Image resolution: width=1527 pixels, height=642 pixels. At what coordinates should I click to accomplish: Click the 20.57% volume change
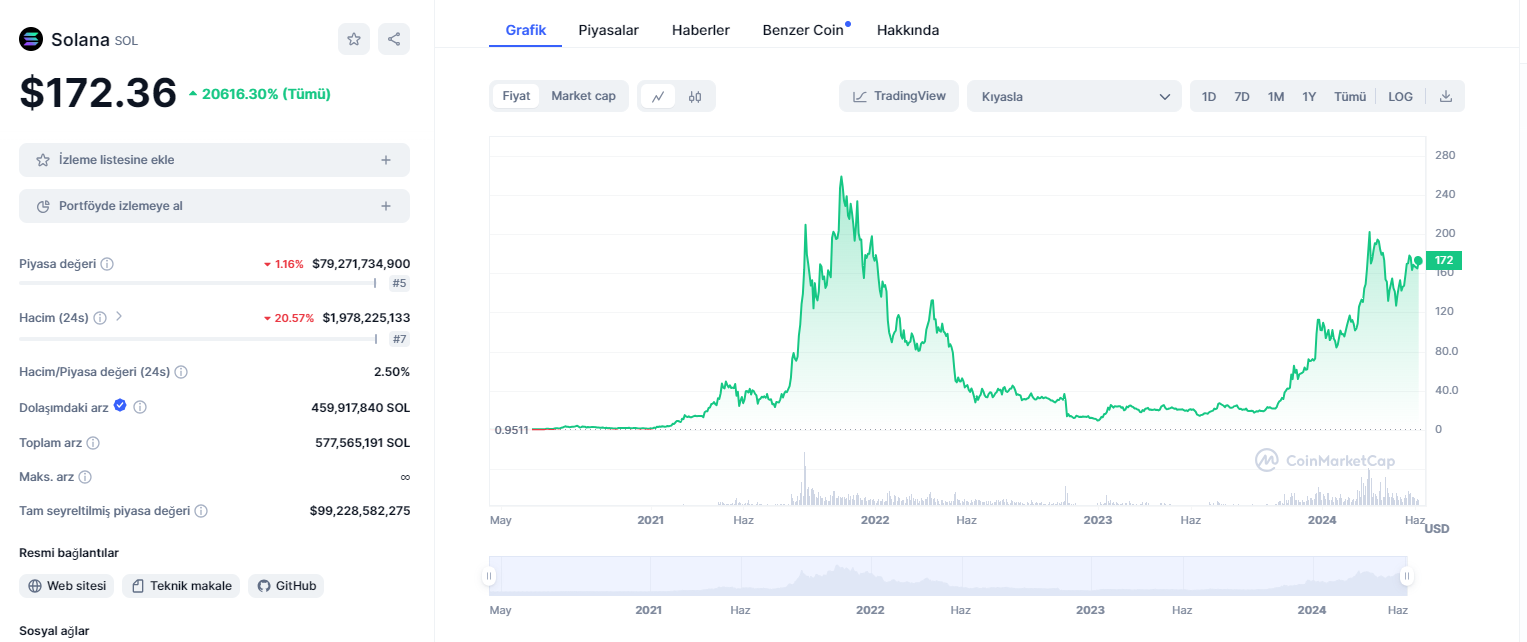[288, 318]
